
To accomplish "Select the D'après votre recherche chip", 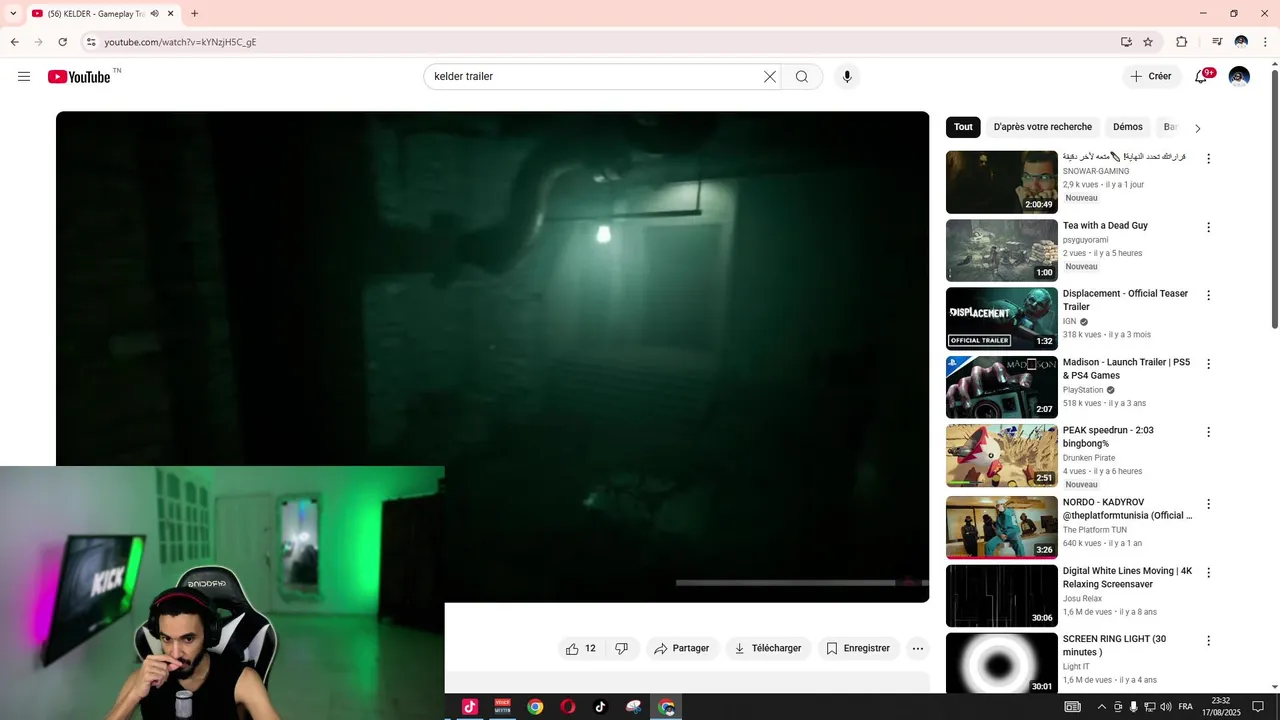I will [1043, 127].
